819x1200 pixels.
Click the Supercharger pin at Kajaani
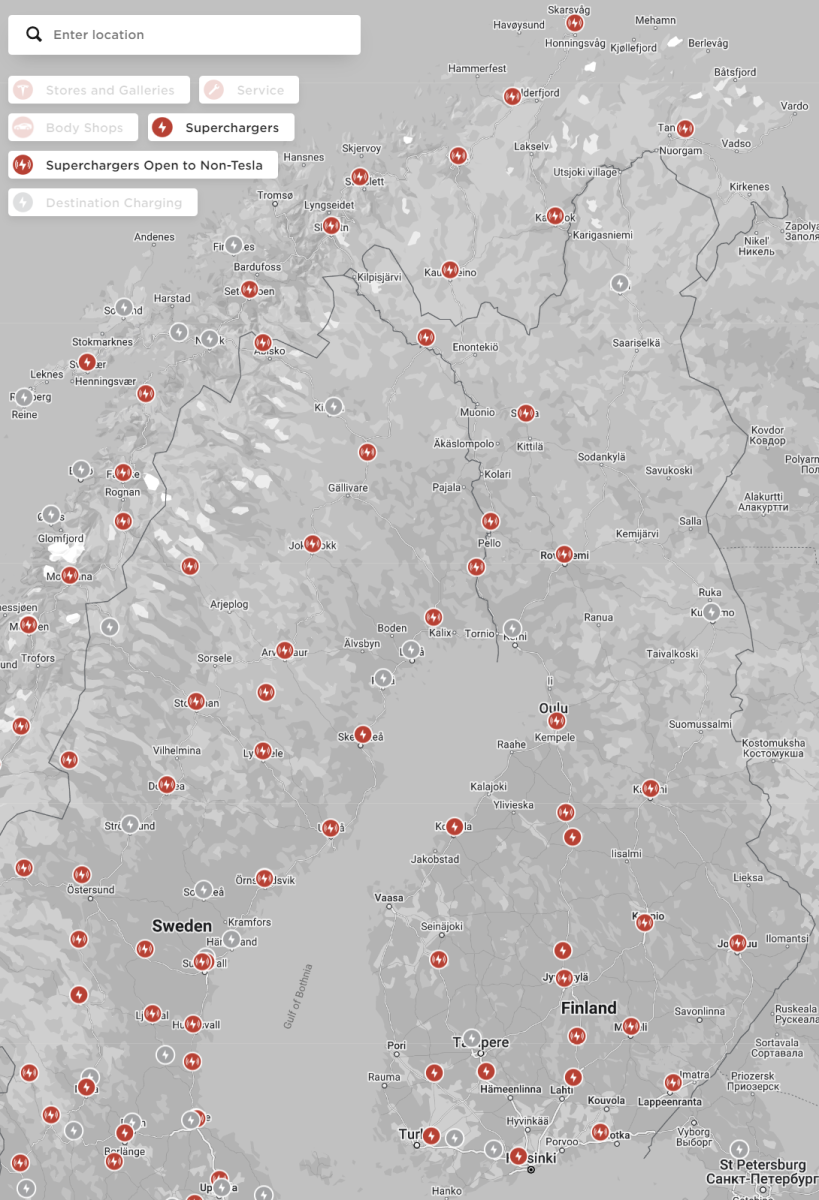coord(650,788)
